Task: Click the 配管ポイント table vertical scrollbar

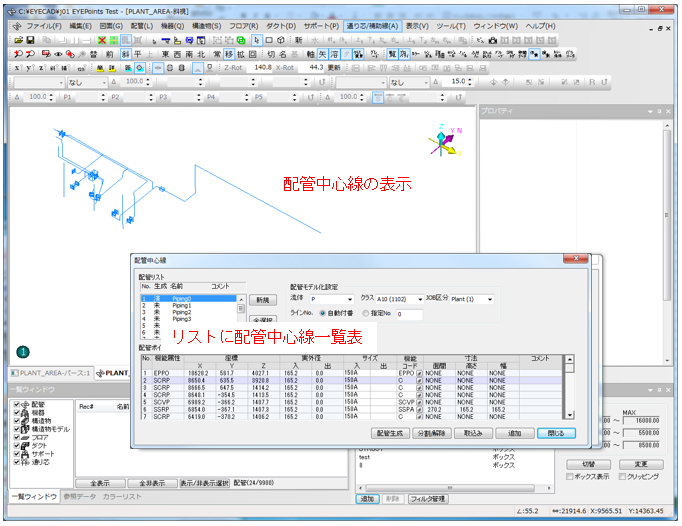Action: 569,387
